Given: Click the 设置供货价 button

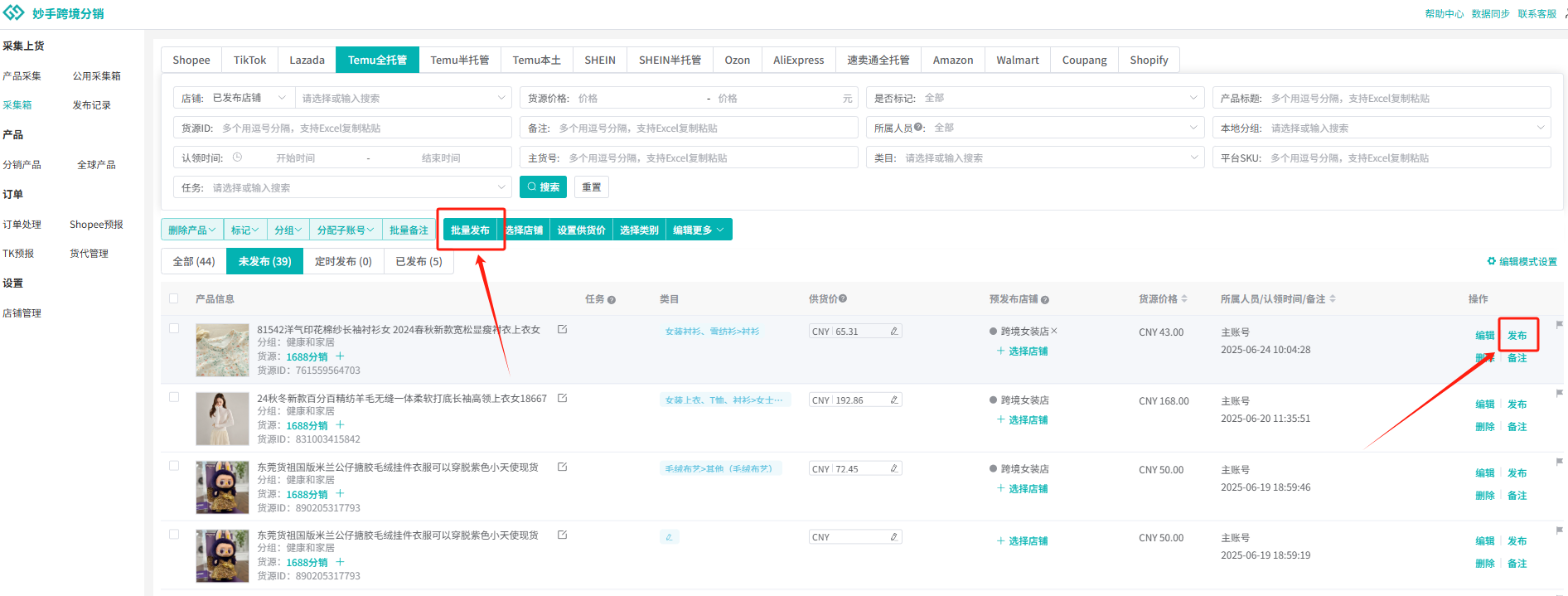Looking at the screenshot, I should [x=581, y=230].
